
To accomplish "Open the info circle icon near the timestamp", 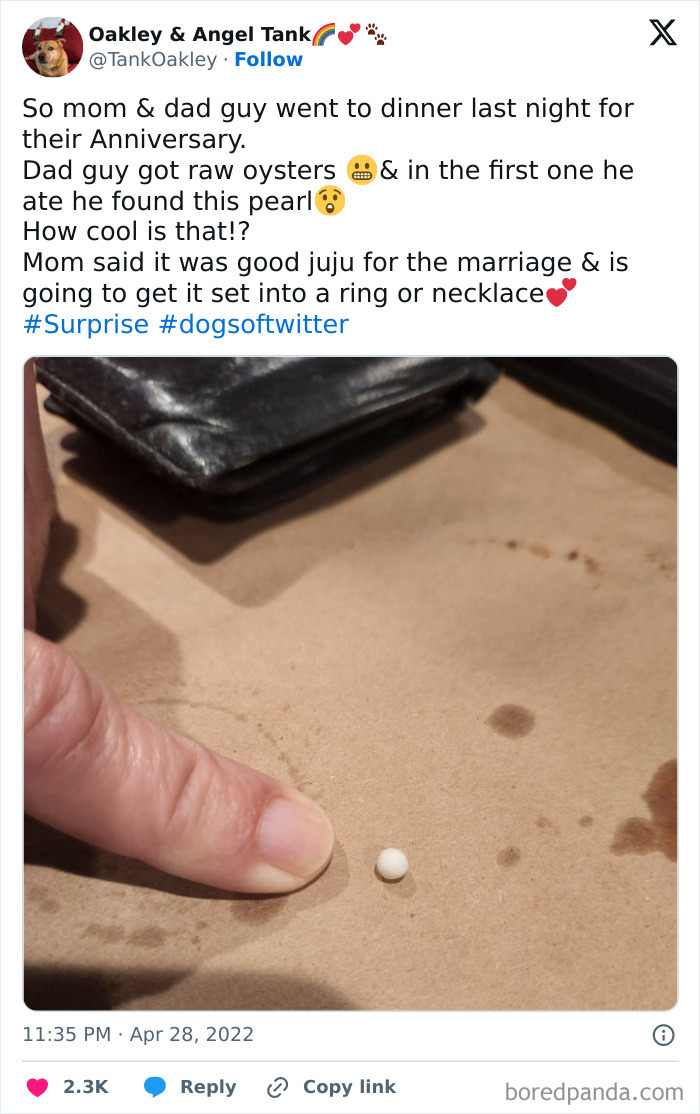I will pos(661,1037).
